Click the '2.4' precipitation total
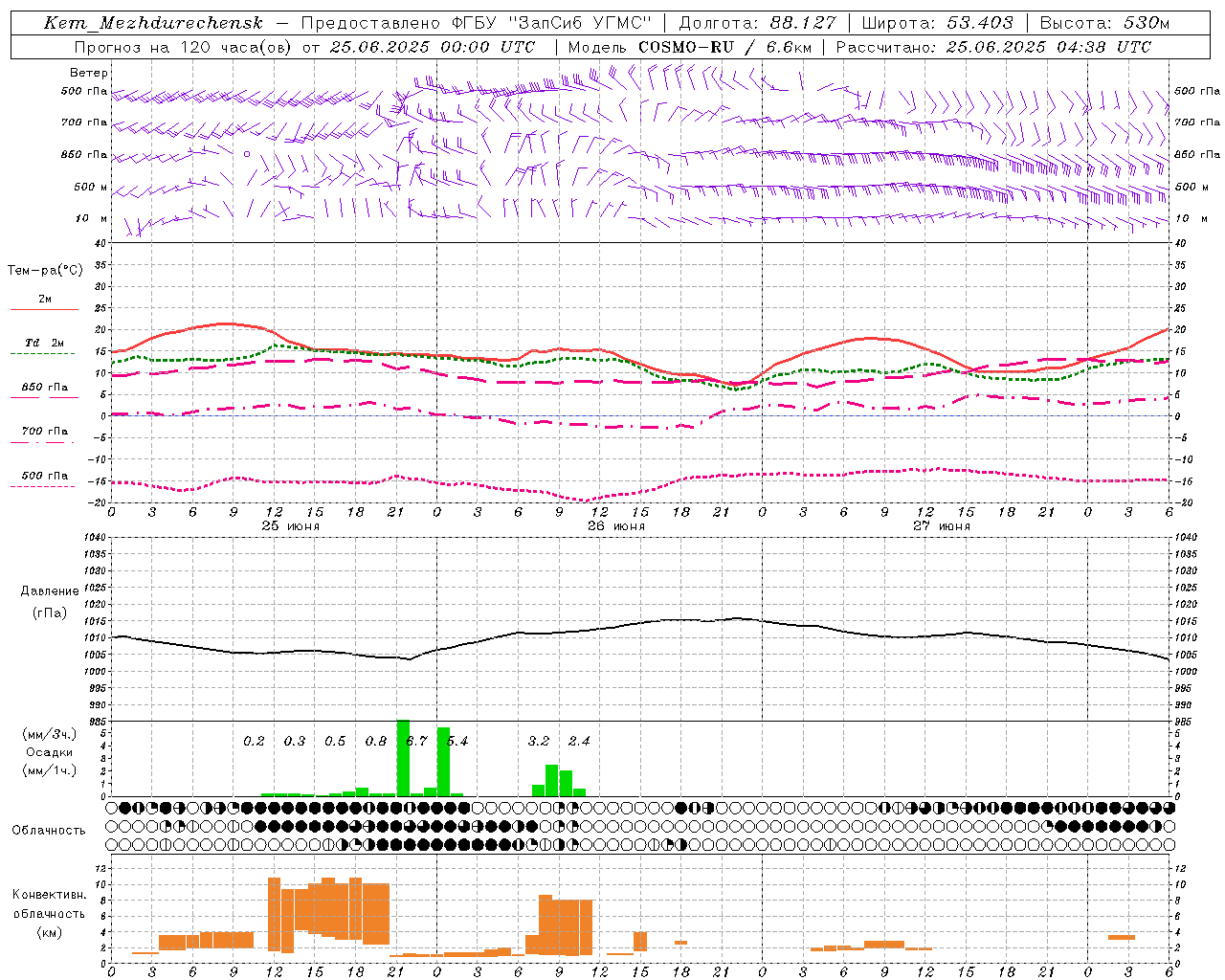 [x=579, y=742]
